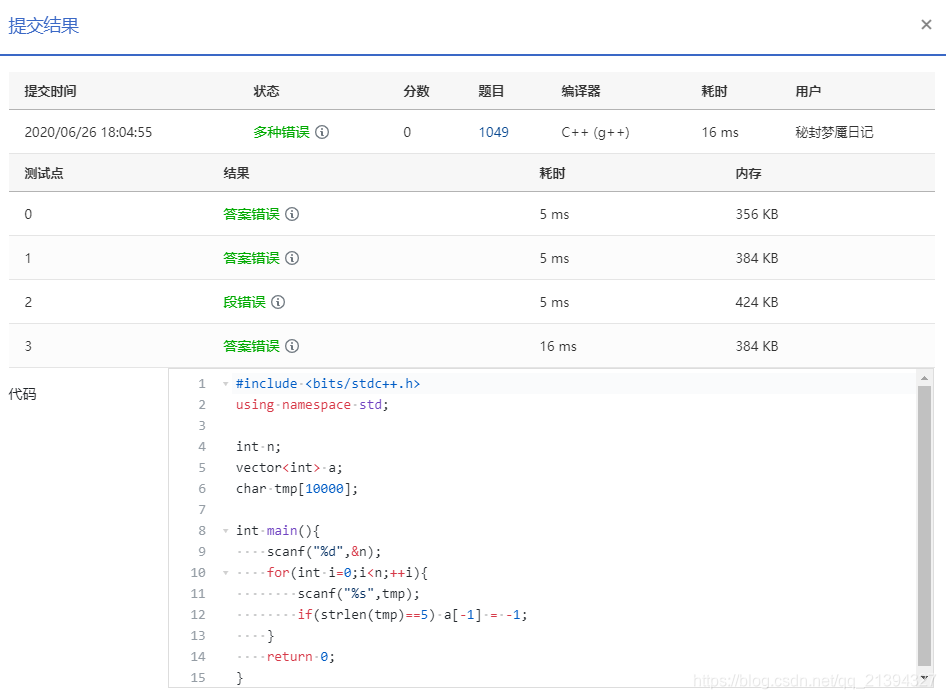Click info icon for test point 0 答案错误
946x699 pixels.
click(292, 214)
